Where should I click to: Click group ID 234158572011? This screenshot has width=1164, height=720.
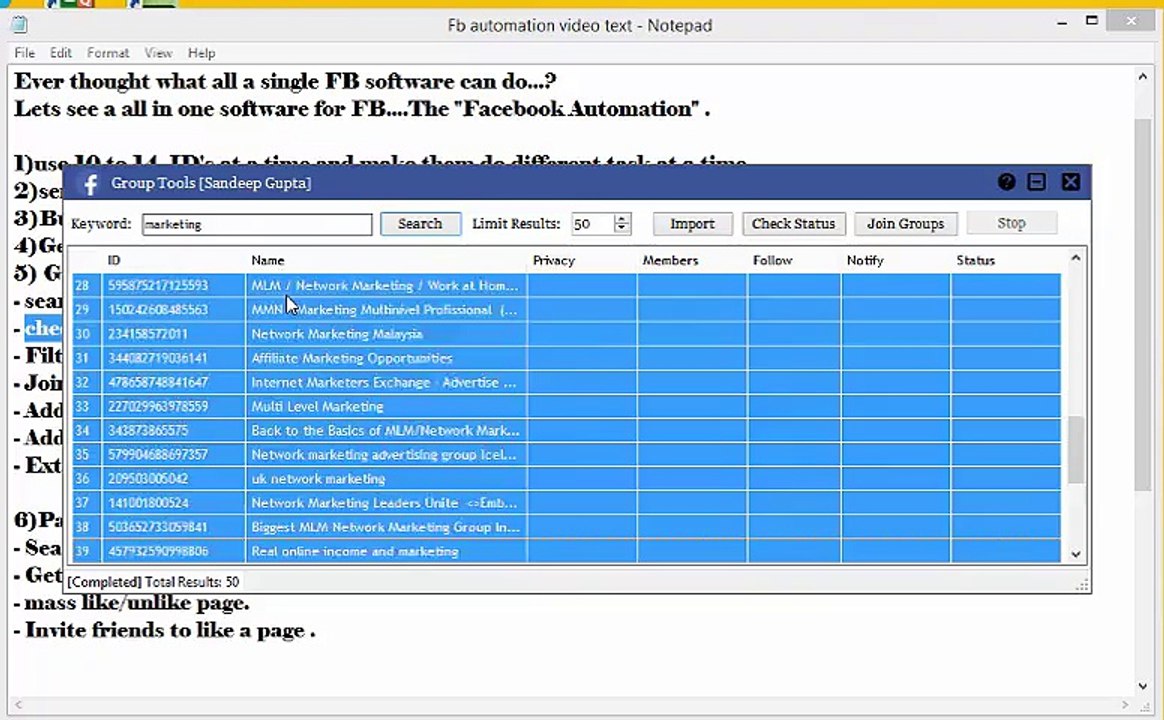pyautogui.click(x=148, y=334)
